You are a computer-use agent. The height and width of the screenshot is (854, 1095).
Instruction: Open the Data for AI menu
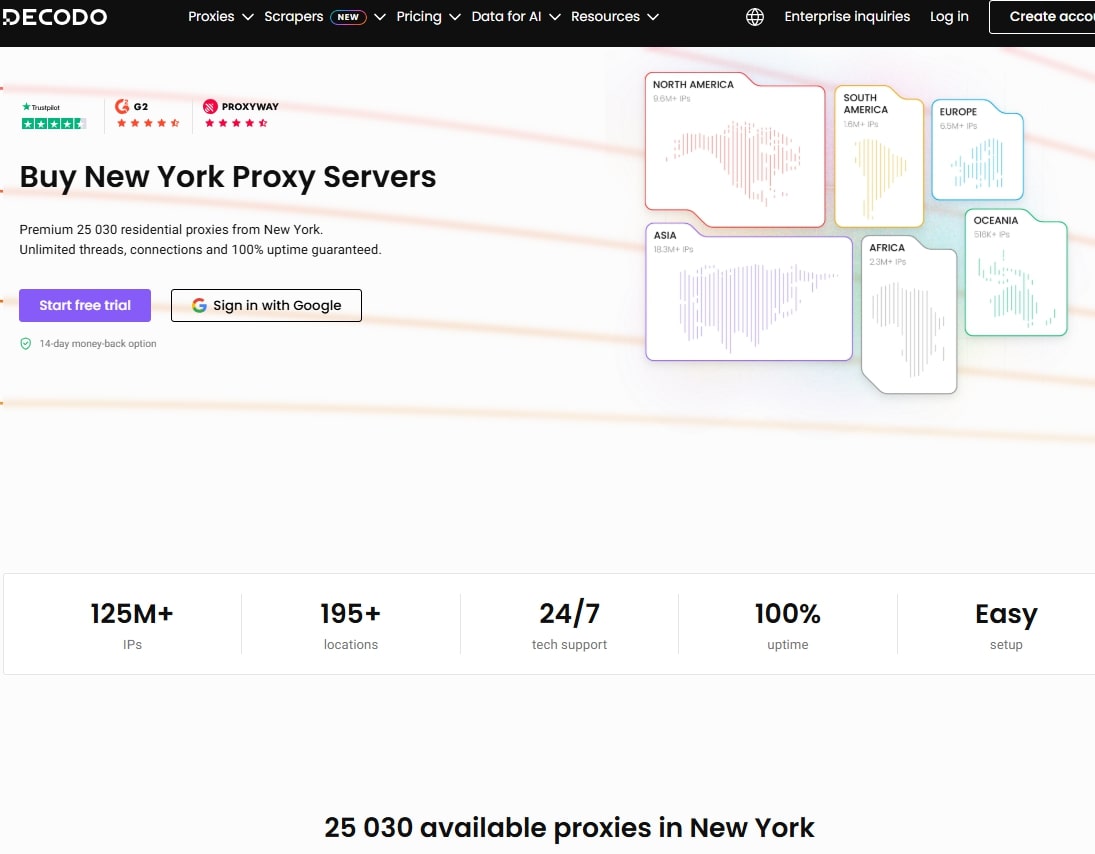(x=506, y=17)
